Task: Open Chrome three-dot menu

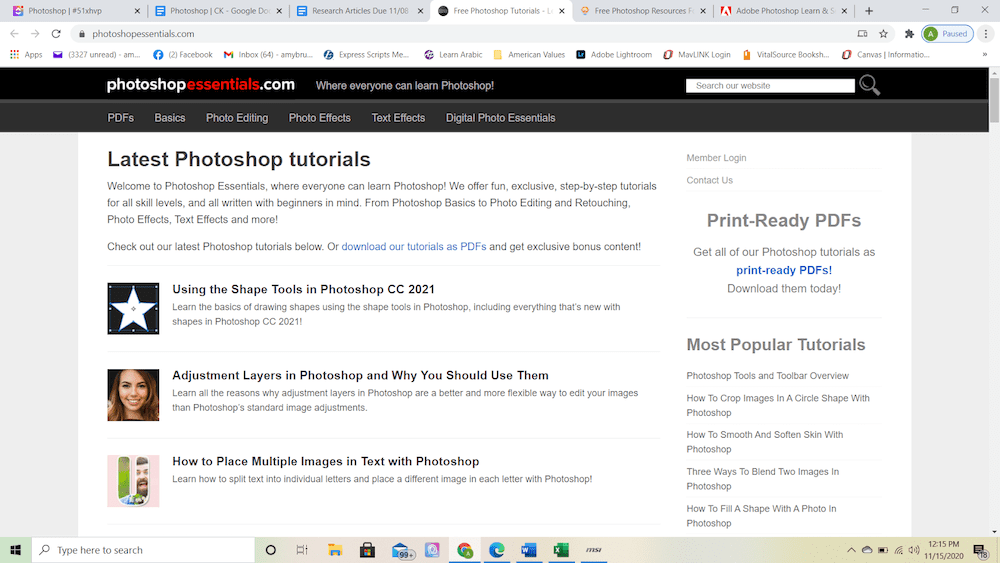Action: pos(986,34)
